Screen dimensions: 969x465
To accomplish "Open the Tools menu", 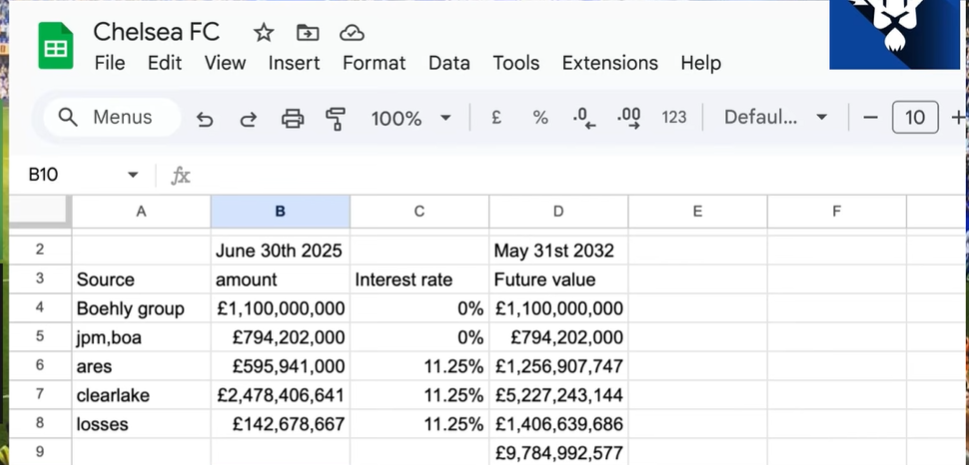I will [x=516, y=63].
